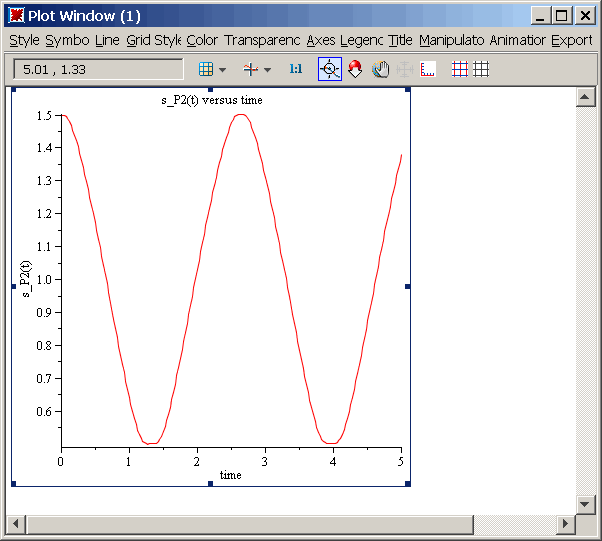Screen dimensions: 602x541
Task: Select the scale/zoom plot tool
Action: 355,69
